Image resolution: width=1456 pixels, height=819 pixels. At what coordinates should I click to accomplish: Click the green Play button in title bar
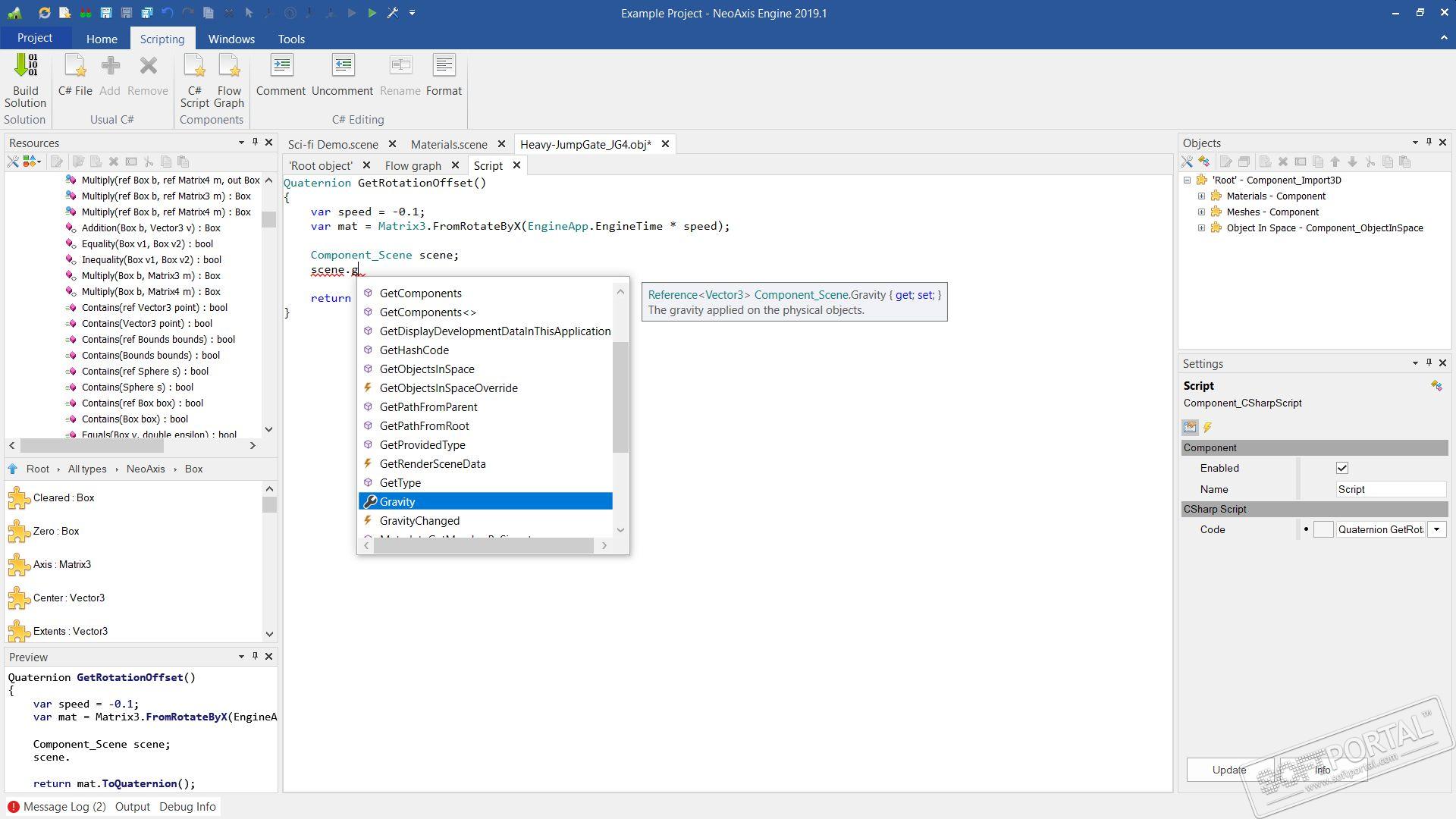click(372, 13)
